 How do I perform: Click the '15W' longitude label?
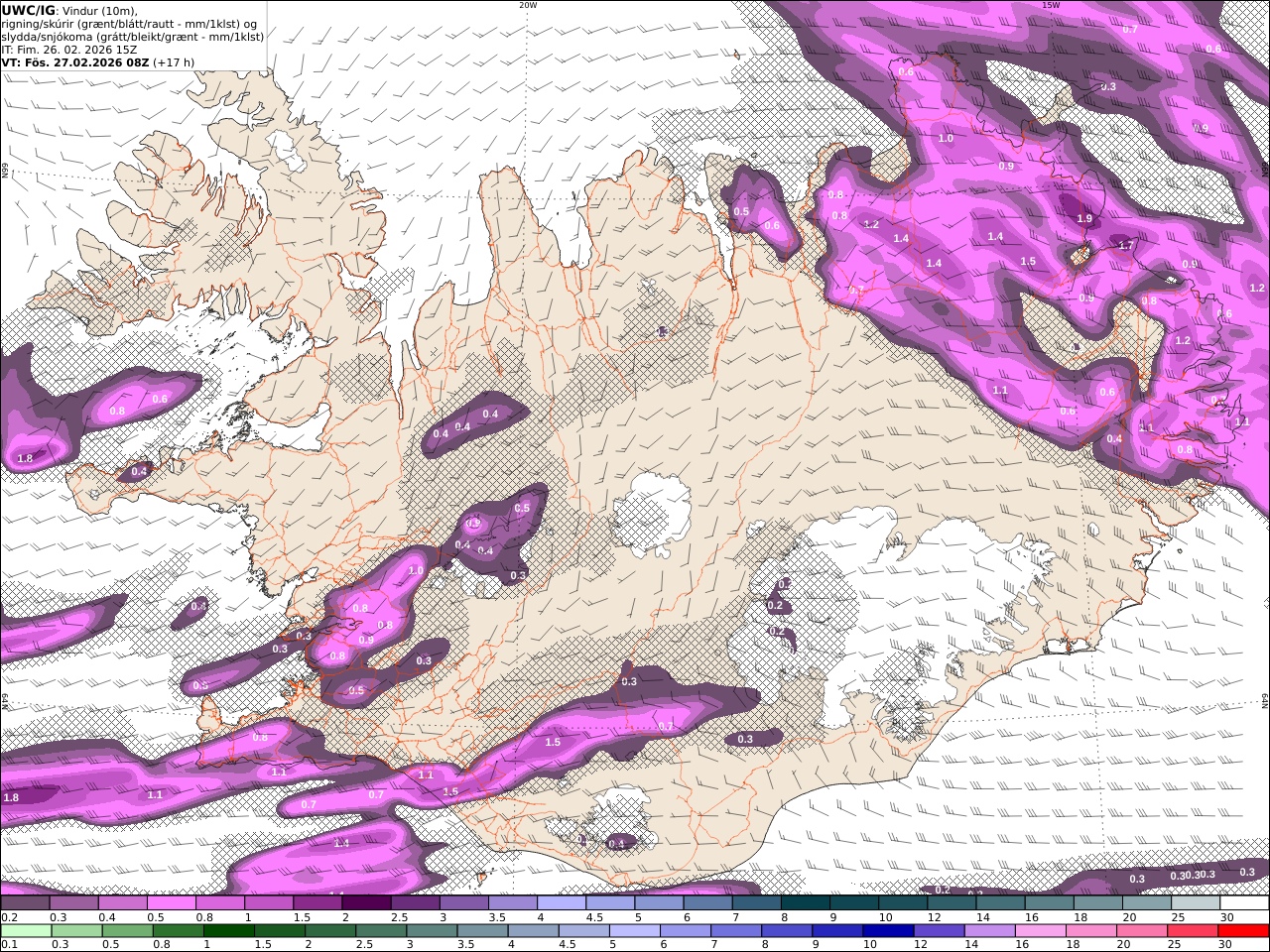[x=1051, y=5]
